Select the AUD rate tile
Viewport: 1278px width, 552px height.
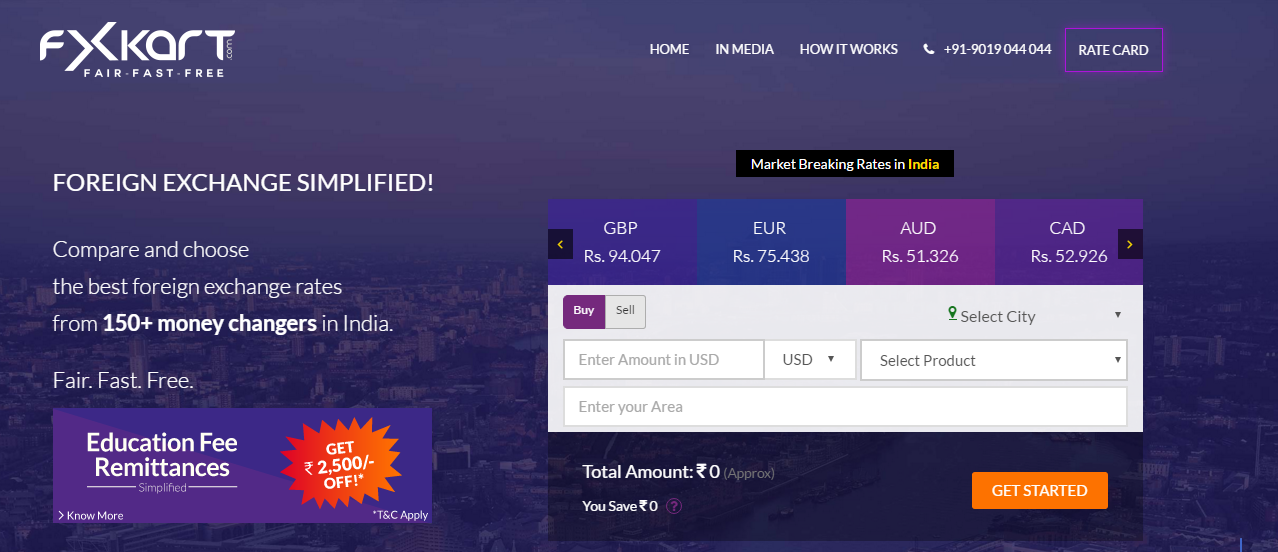pos(920,242)
